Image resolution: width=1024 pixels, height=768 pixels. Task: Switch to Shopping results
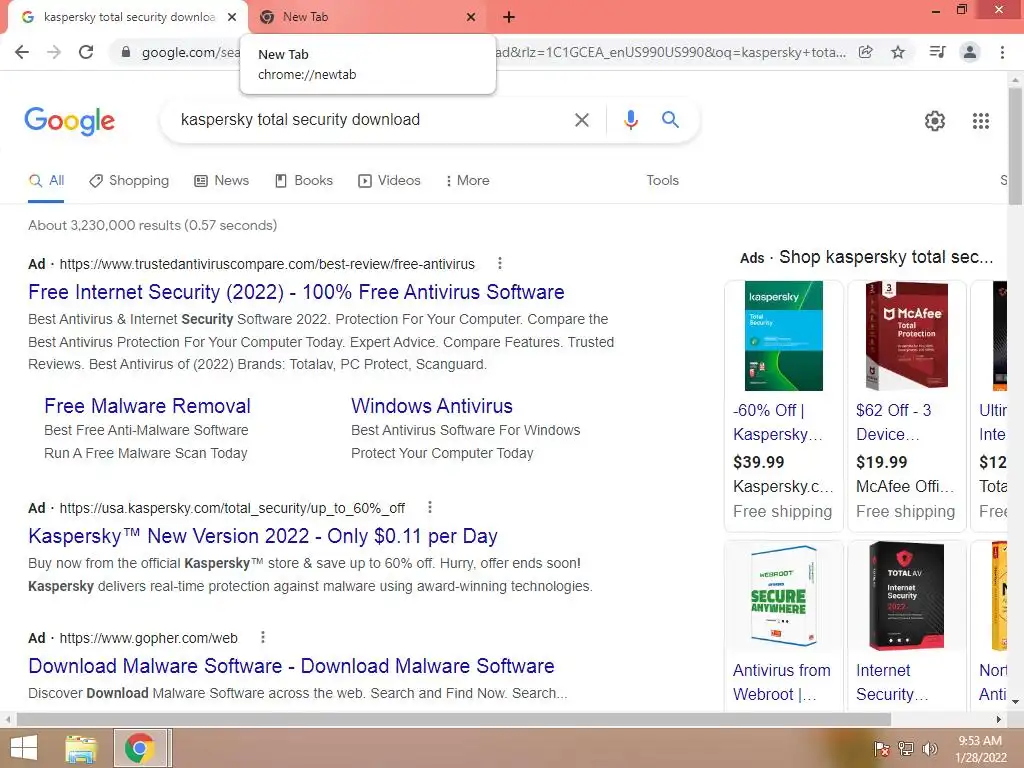(x=129, y=181)
